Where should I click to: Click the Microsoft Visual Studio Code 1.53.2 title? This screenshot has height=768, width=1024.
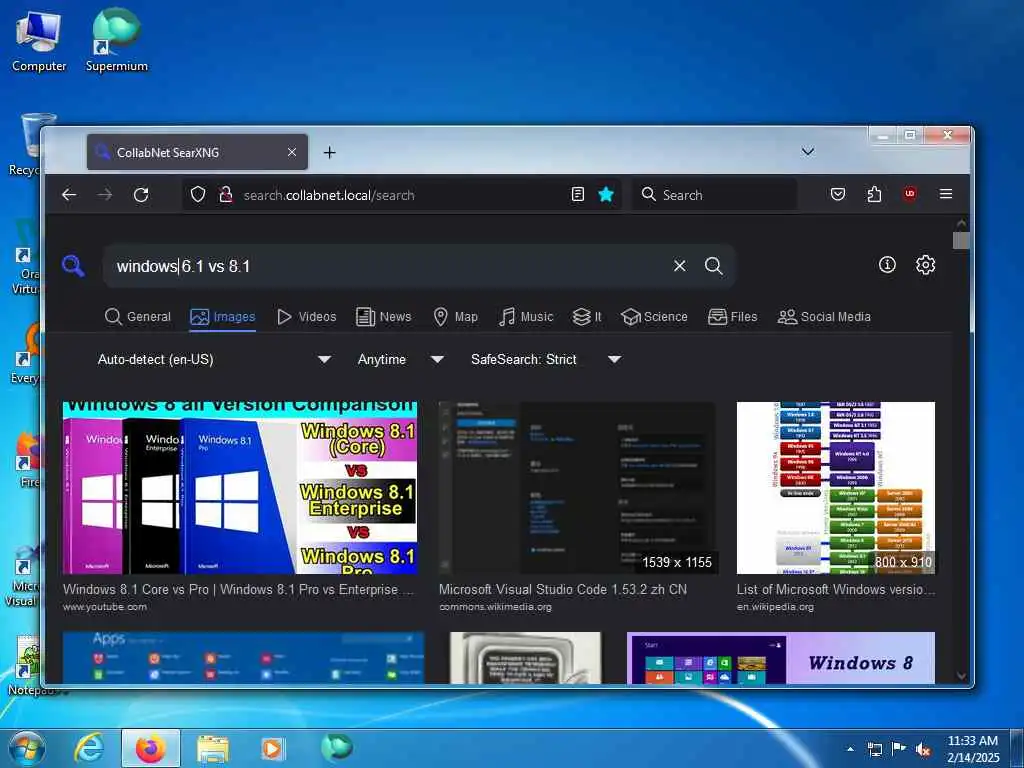pos(563,589)
